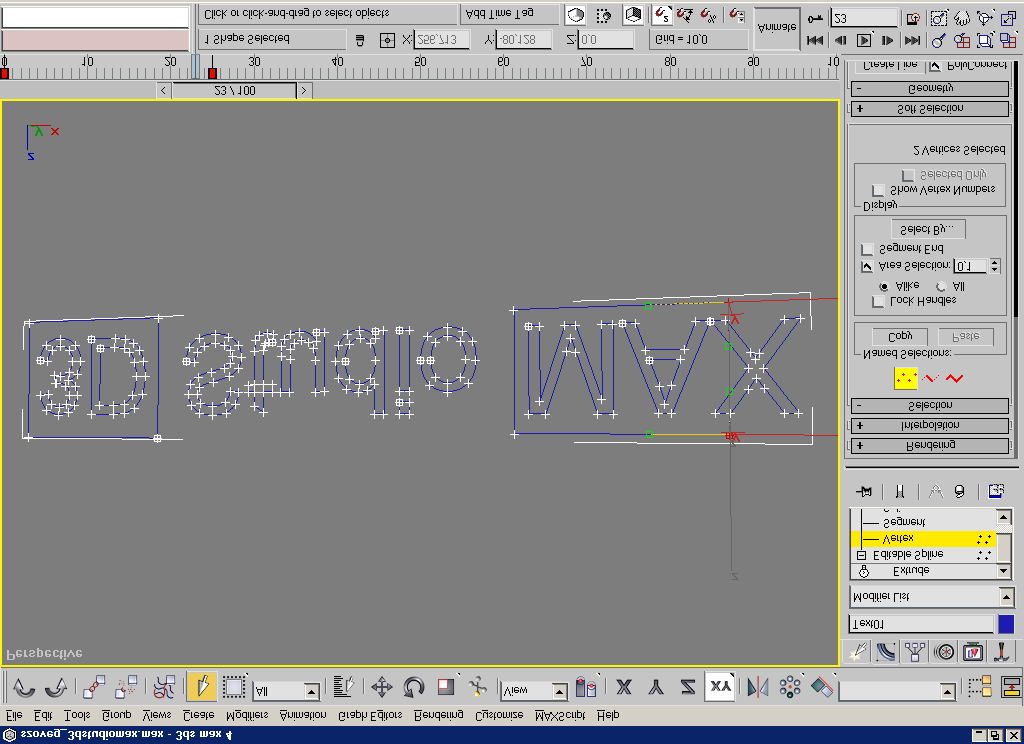Toggle the Angle Snap magnet icon
This screenshot has width=1024, height=744.
[684, 14]
